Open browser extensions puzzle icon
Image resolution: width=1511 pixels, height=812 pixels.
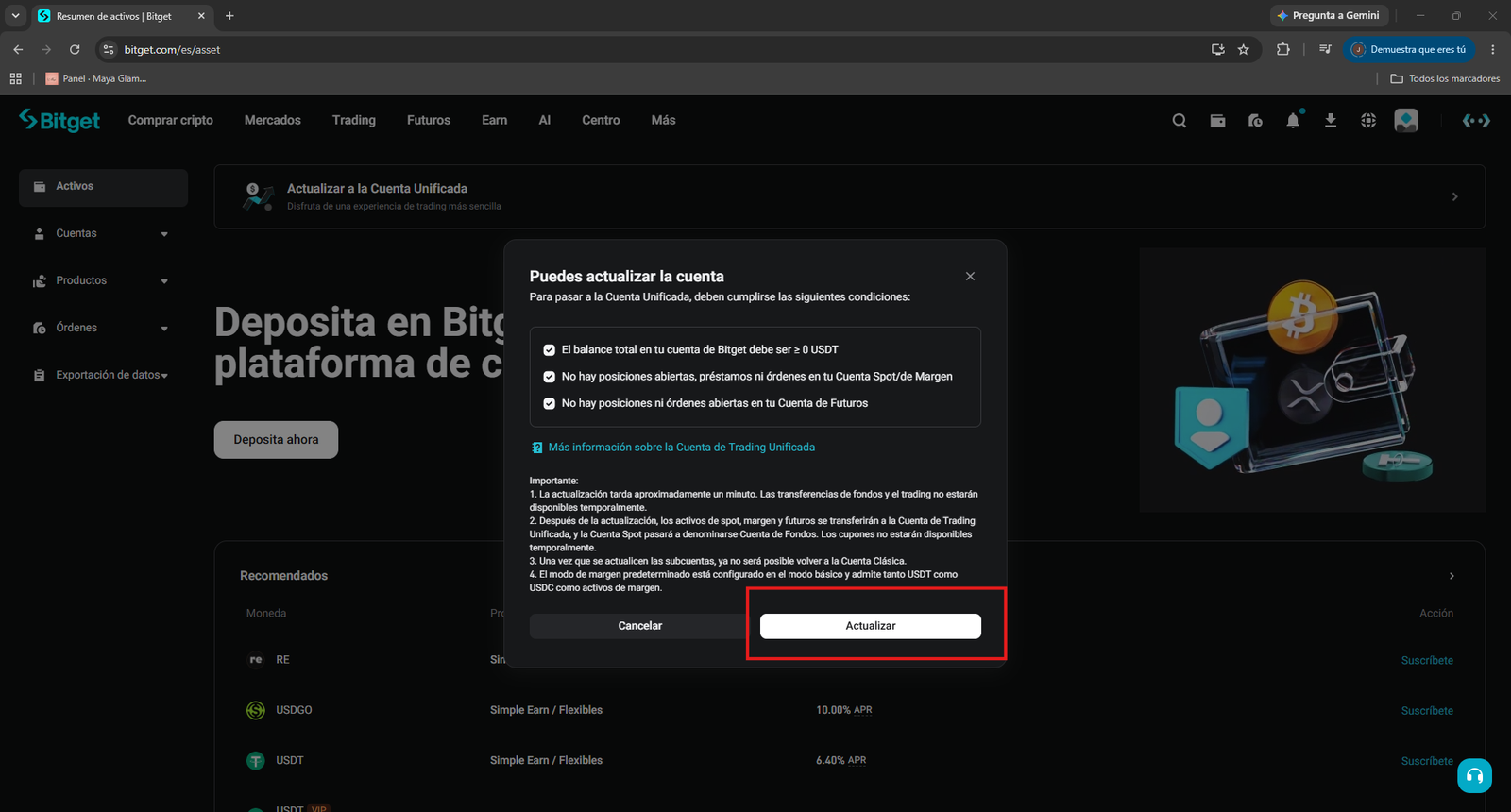pyautogui.click(x=1282, y=49)
